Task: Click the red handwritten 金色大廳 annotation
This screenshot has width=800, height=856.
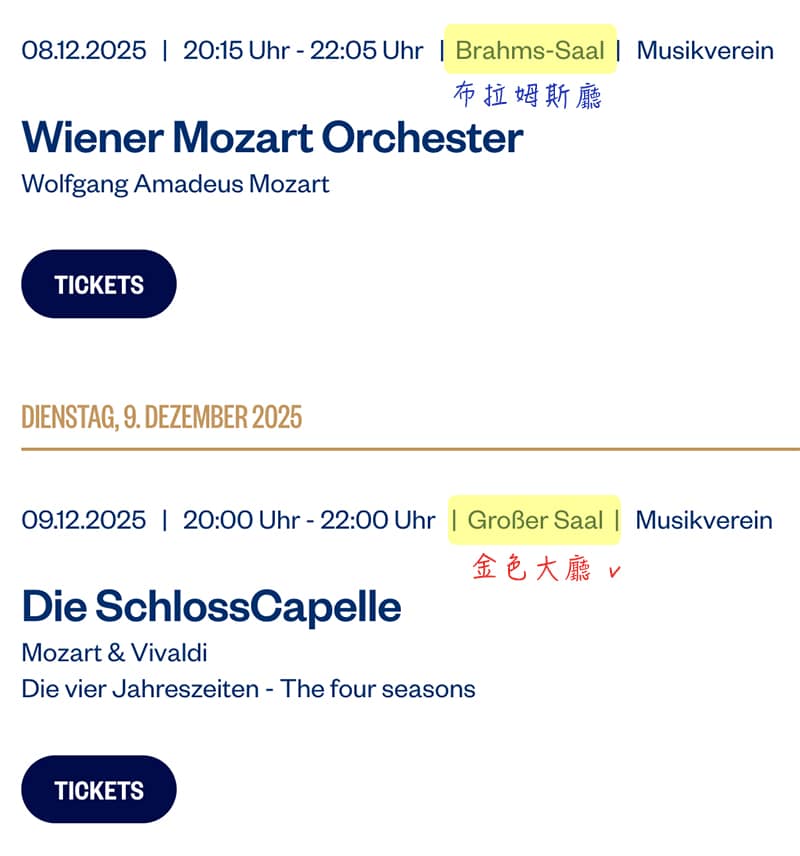Action: 532,570
